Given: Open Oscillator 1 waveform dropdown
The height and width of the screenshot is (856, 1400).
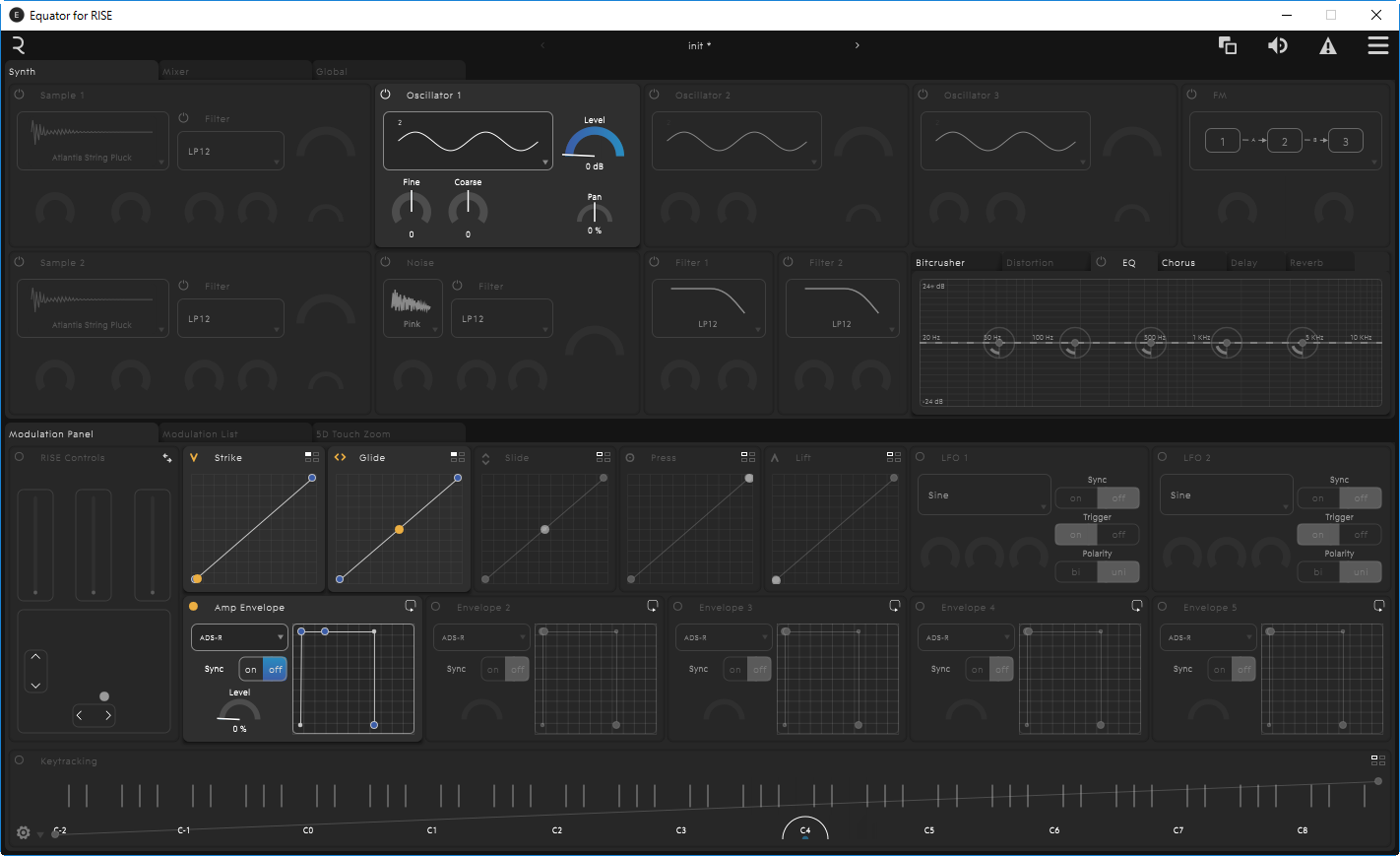Looking at the screenshot, I should 468,141.
